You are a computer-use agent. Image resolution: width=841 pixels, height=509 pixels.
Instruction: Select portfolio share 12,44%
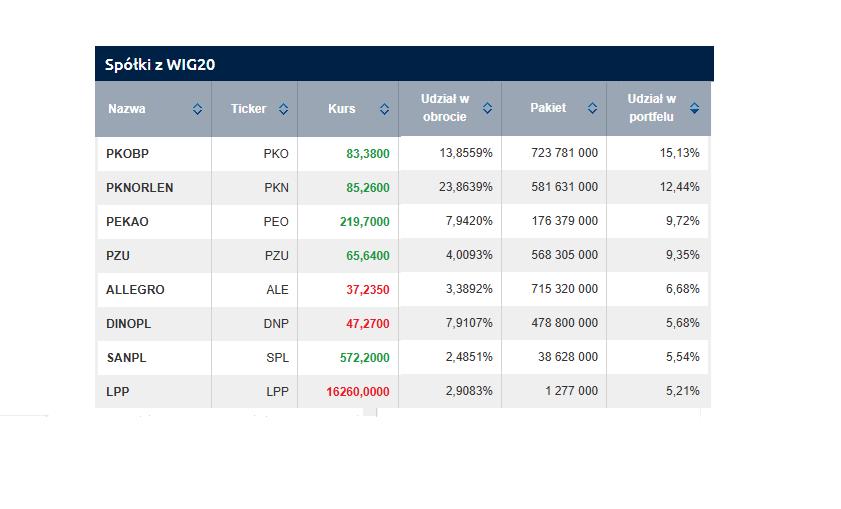(x=680, y=187)
